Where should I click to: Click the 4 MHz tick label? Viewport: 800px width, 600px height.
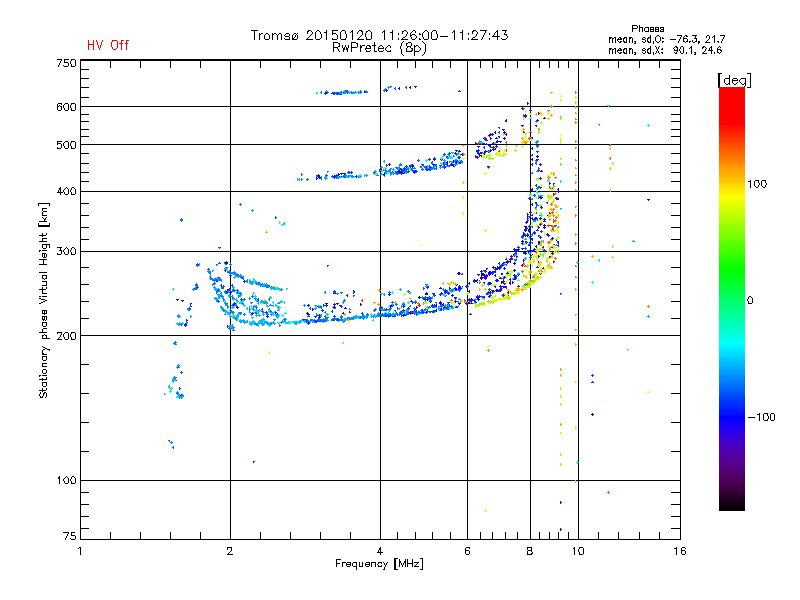tap(380, 551)
